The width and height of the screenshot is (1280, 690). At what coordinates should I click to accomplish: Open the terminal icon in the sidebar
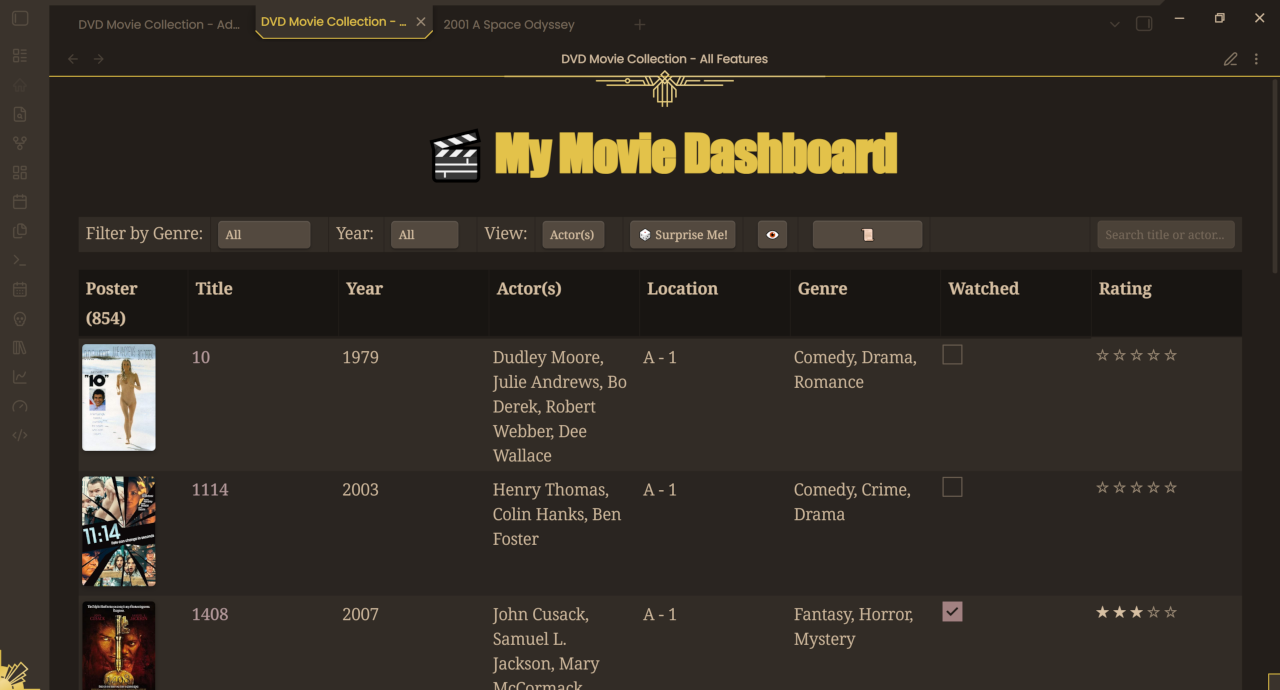point(20,259)
